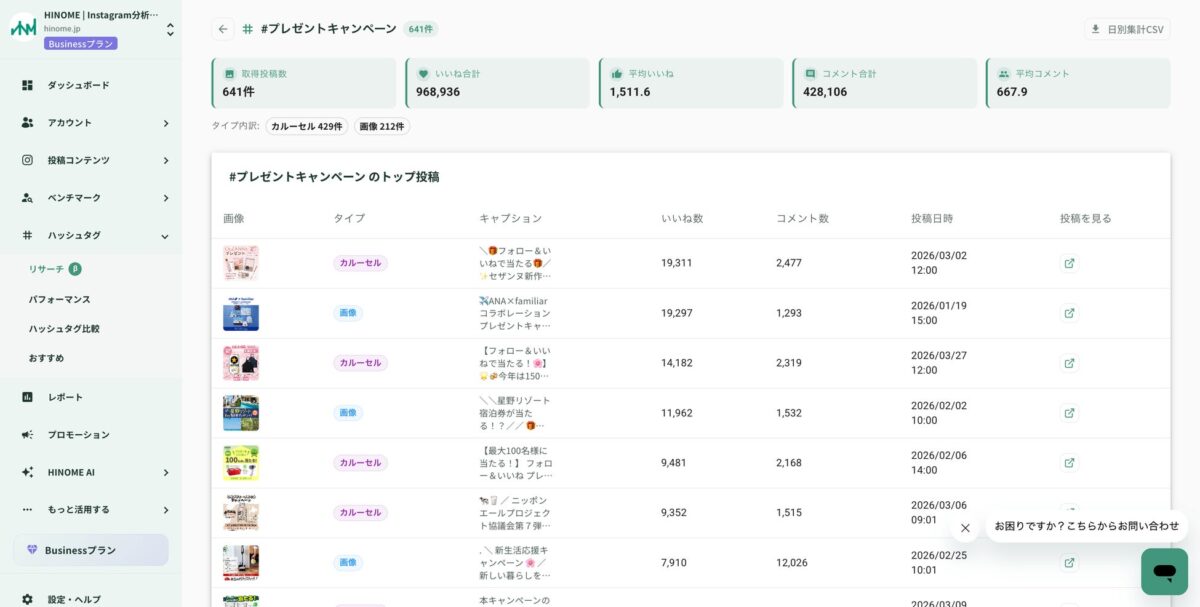The height and width of the screenshot is (607, 1200).
Task: Collapse the ハッシュタグ sidebar section
Action: (166, 234)
